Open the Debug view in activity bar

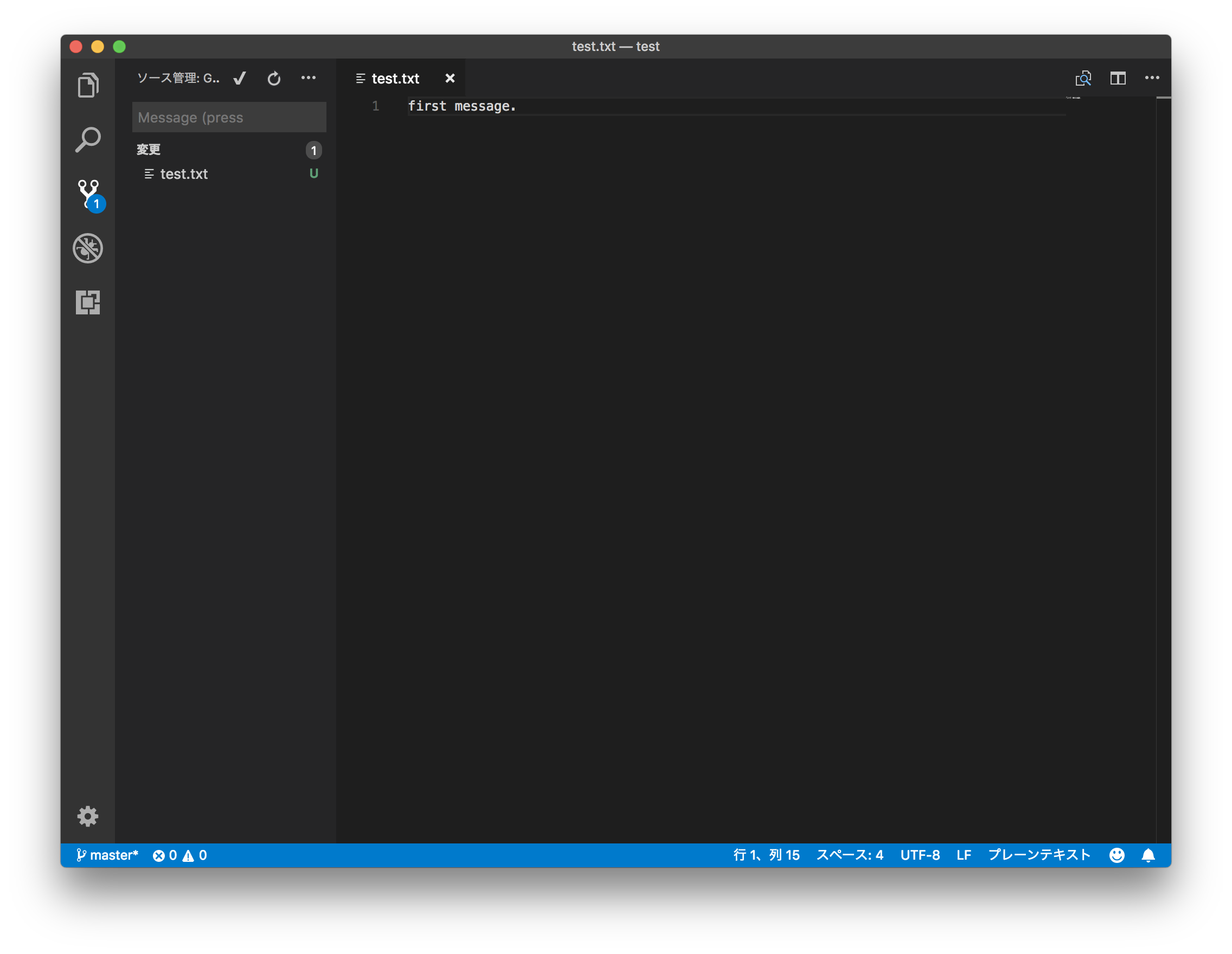click(x=88, y=248)
